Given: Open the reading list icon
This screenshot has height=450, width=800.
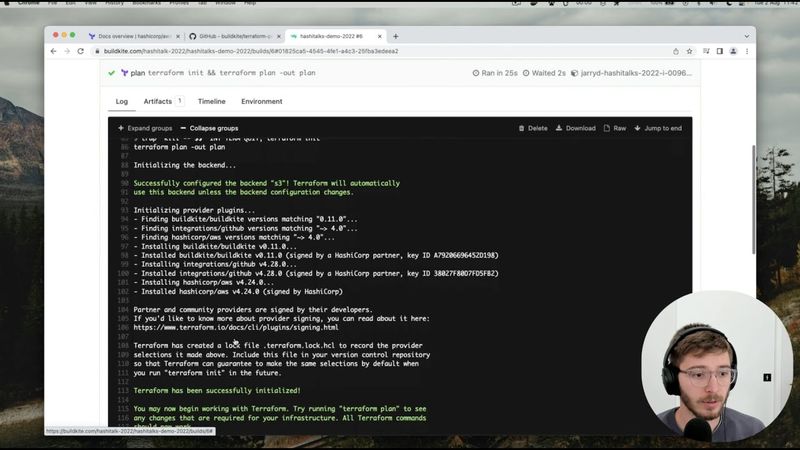Looking at the screenshot, I should tap(706, 51).
